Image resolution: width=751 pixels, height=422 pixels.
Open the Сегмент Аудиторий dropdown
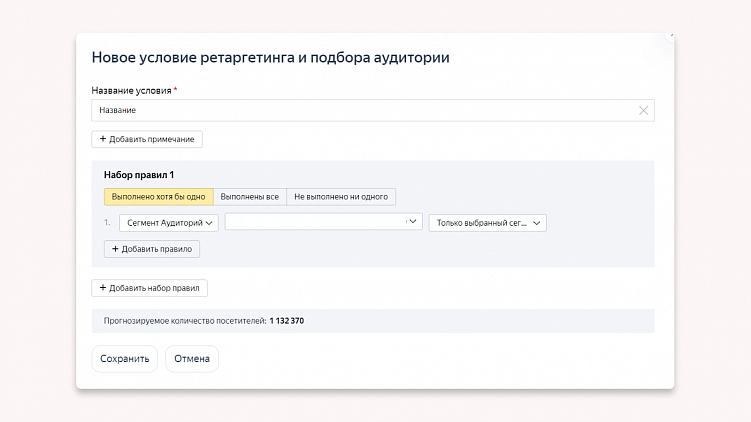point(169,223)
